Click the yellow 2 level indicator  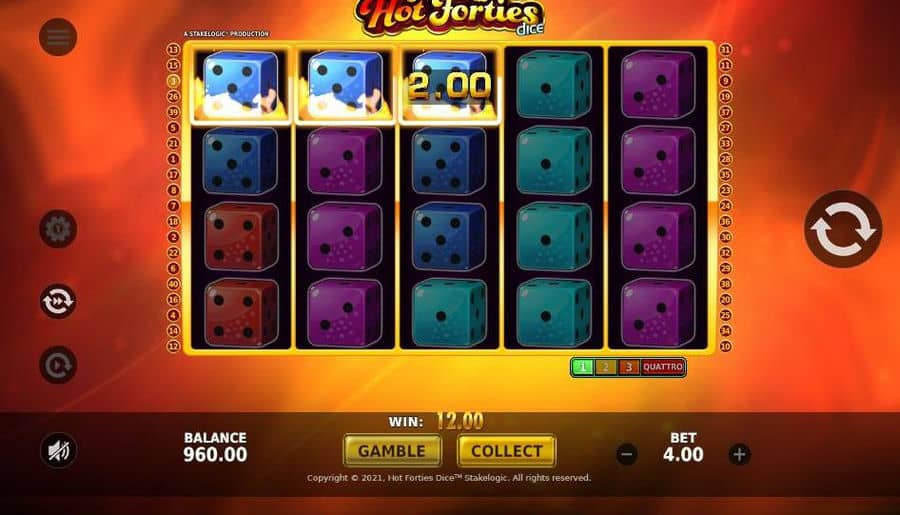[606, 367]
